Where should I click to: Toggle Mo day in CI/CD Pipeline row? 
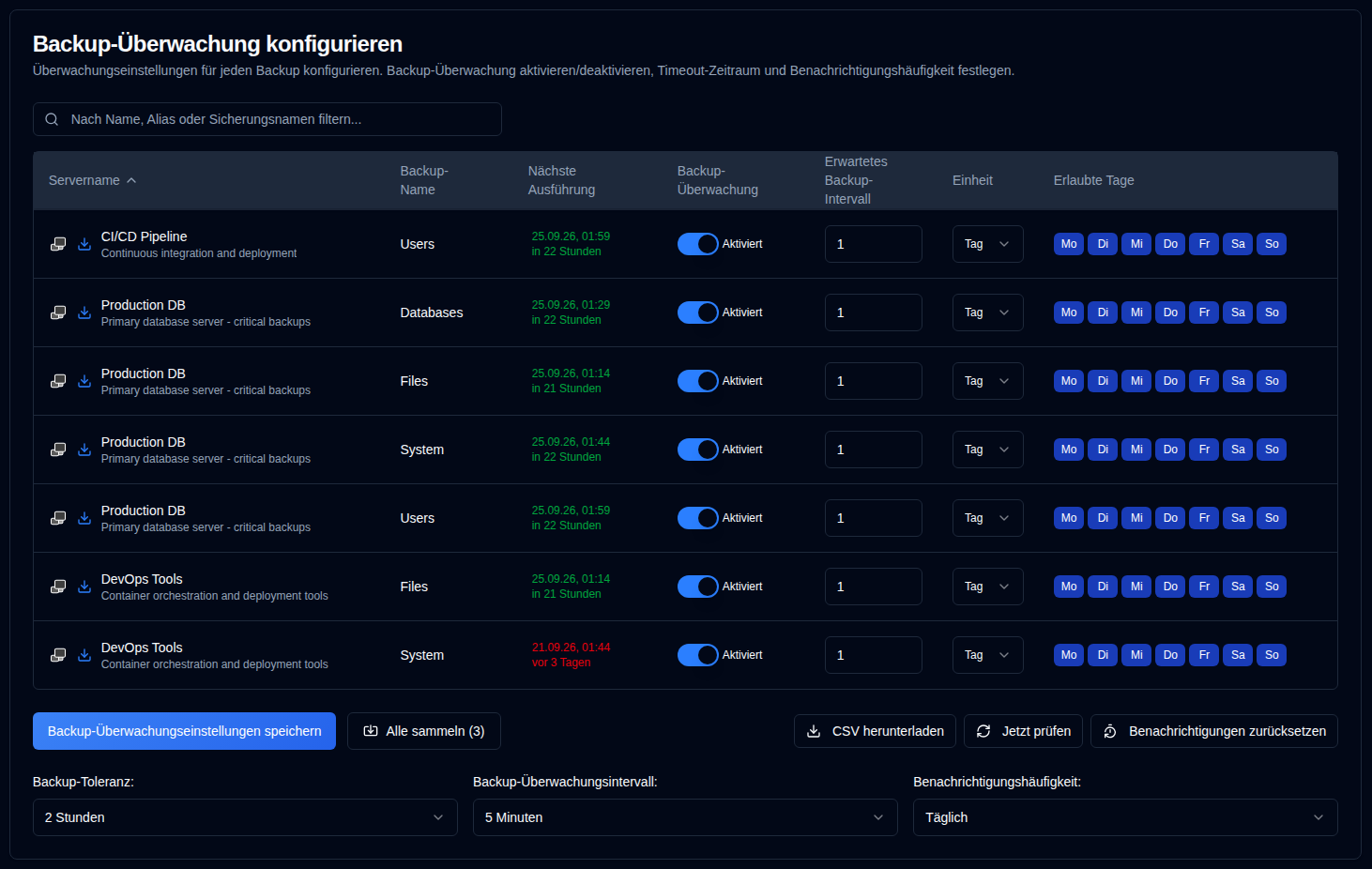(x=1069, y=244)
